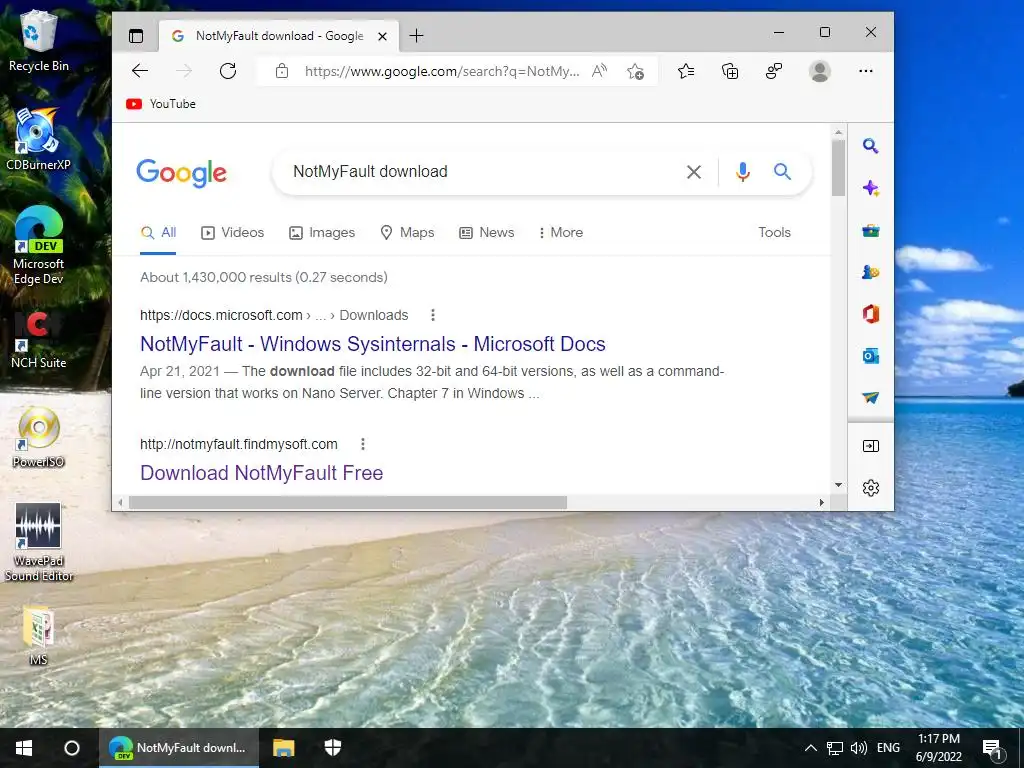Add this page to favorites
Viewport: 1024px width, 768px height.
pos(635,71)
